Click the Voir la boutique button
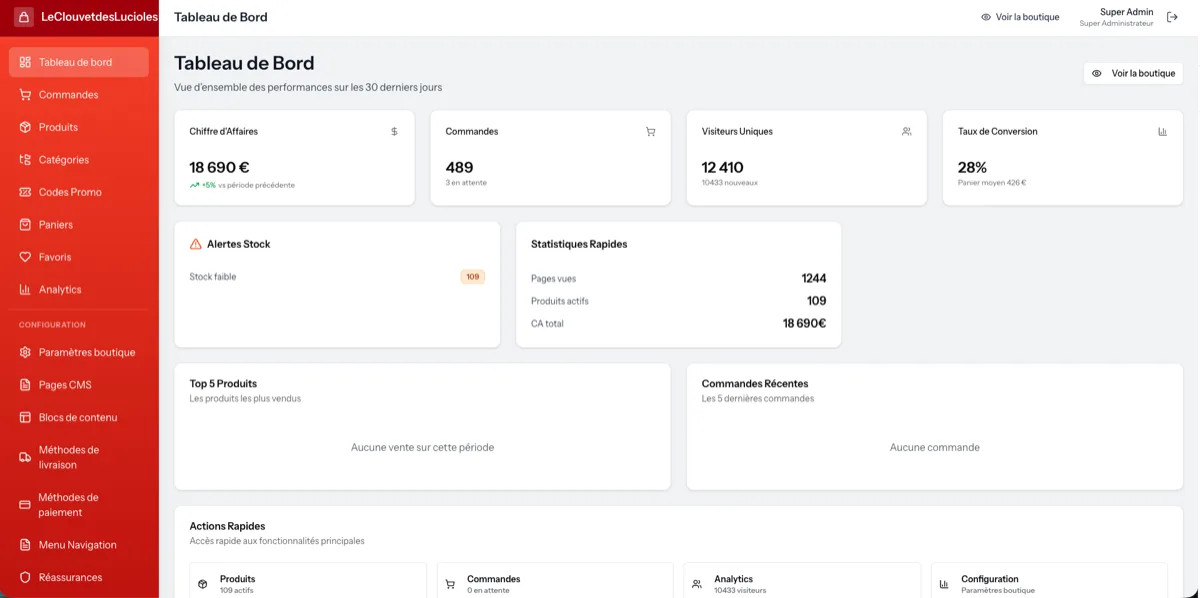Image resolution: width=1200 pixels, height=598 pixels. [x=1132, y=72]
